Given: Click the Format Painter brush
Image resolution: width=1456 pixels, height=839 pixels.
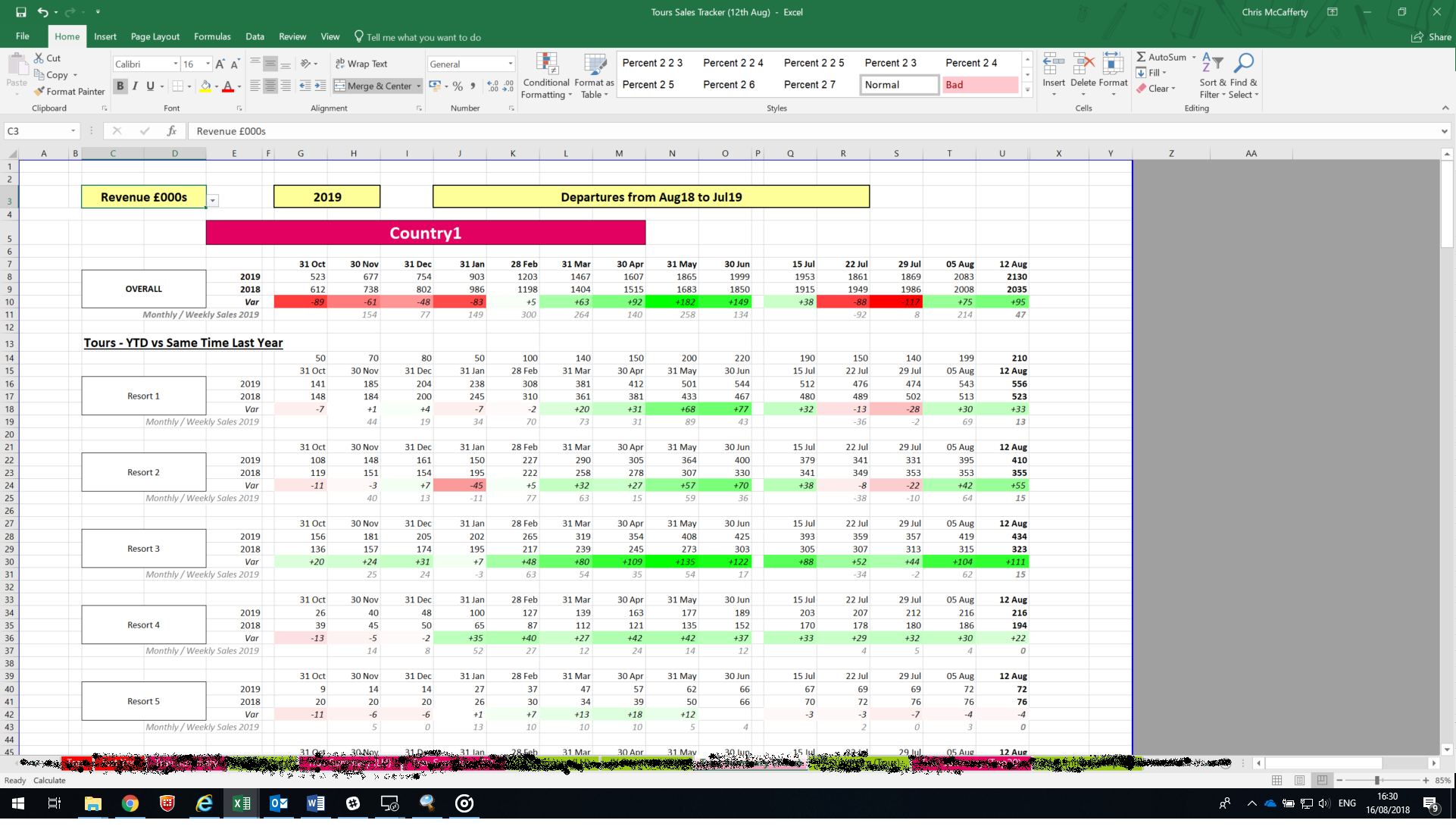Looking at the screenshot, I should [70, 91].
